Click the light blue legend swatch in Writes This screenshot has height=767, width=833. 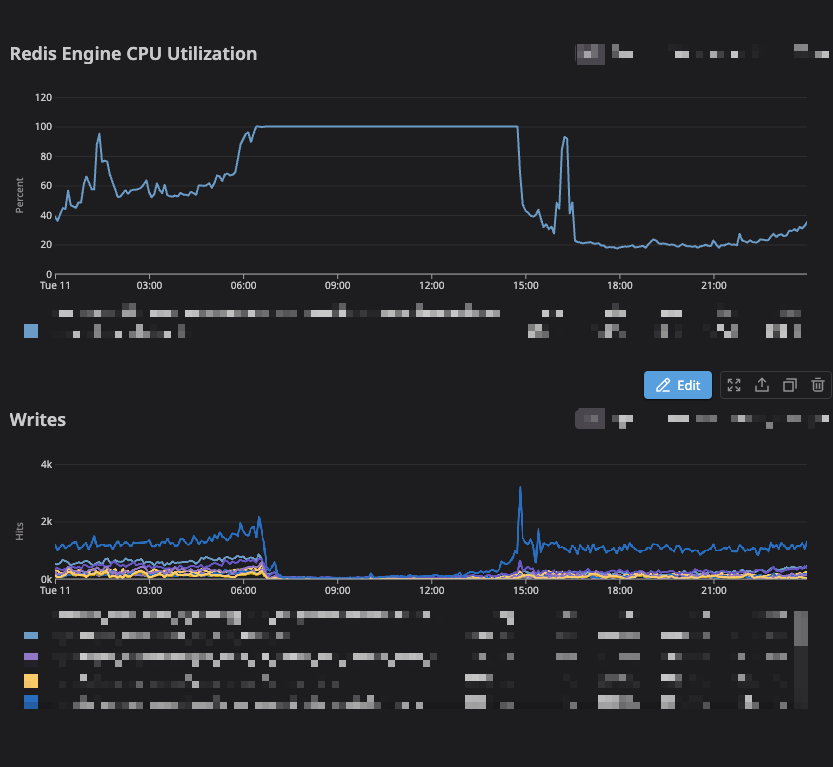(31, 635)
